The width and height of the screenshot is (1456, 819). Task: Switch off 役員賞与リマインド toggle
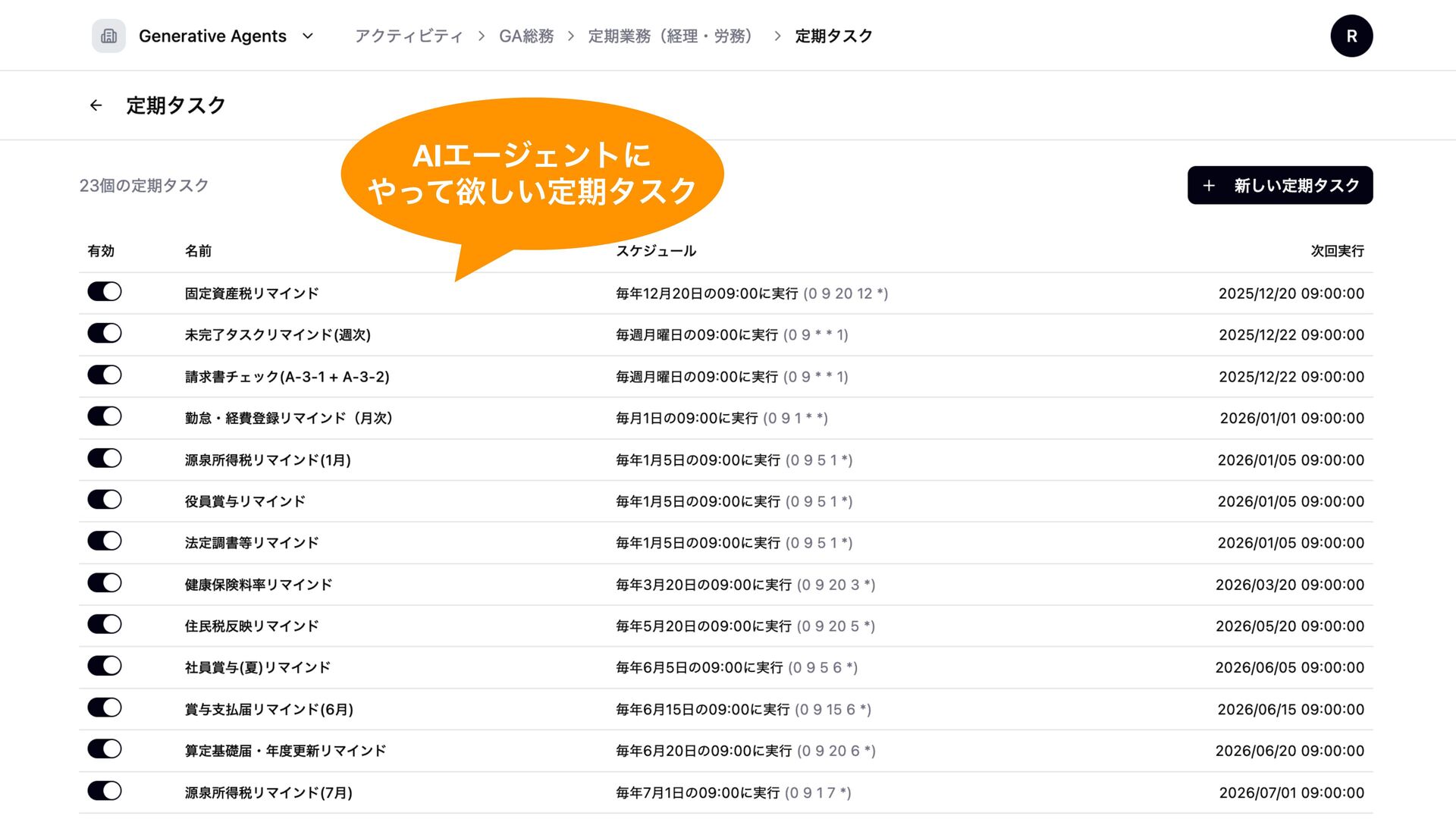tap(105, 500)
